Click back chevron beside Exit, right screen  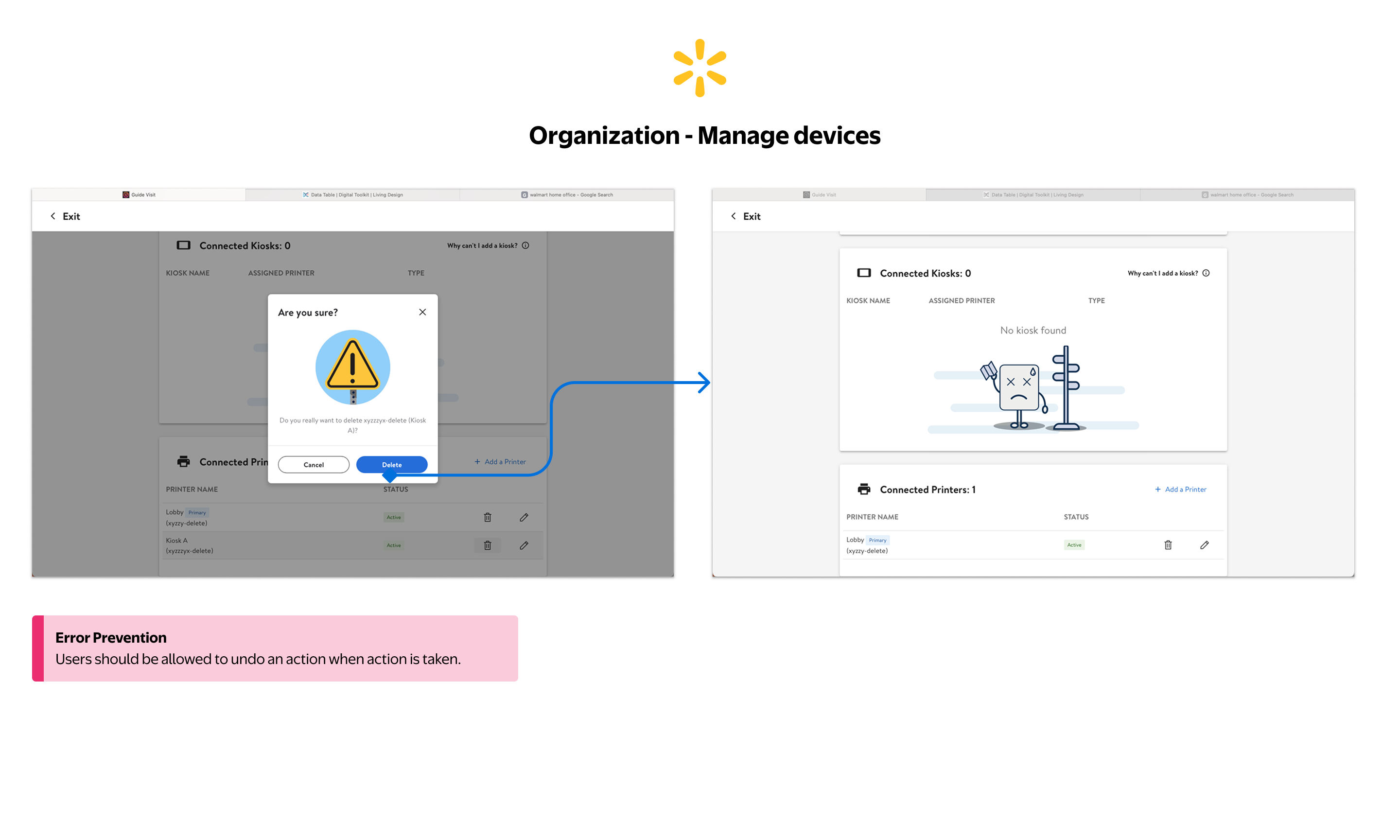734,216
